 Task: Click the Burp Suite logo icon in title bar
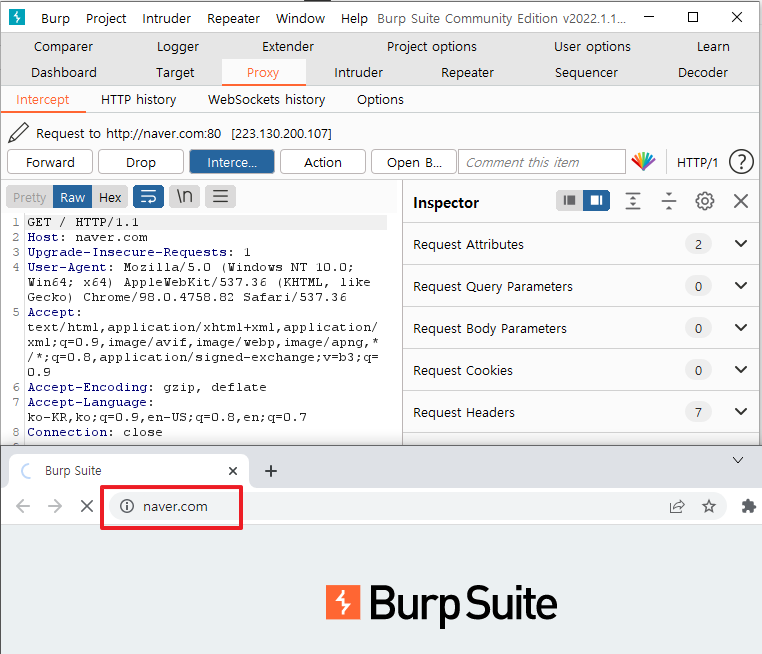click(x=17, y=17)
